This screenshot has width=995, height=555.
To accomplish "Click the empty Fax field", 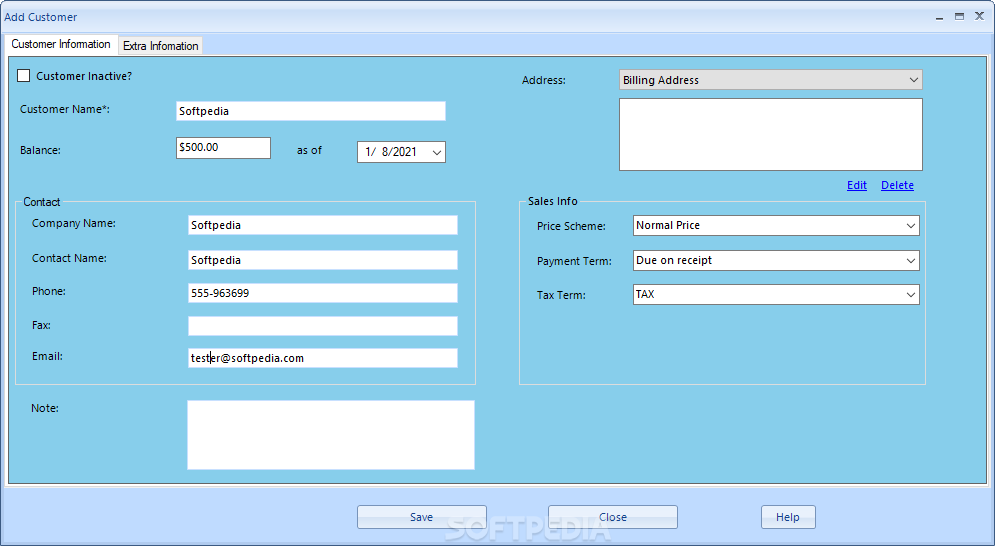I will coord(322,326).
